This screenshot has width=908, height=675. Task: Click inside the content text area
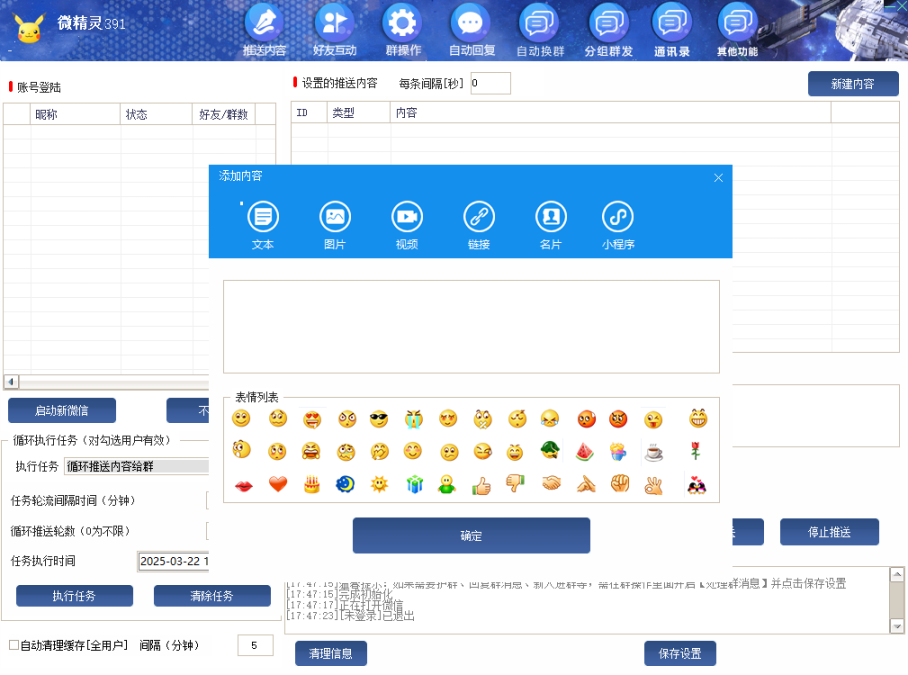point(471,327)
